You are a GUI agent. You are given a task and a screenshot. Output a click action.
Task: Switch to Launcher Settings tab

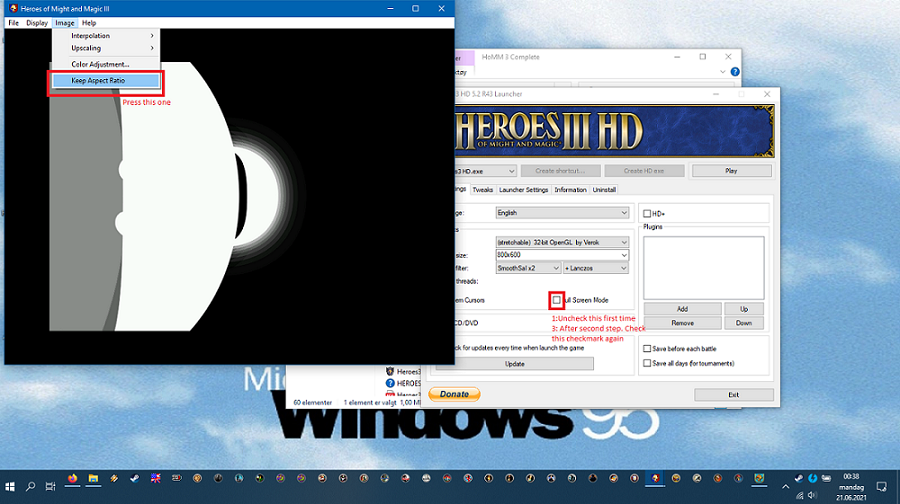[x=523, y=189]
